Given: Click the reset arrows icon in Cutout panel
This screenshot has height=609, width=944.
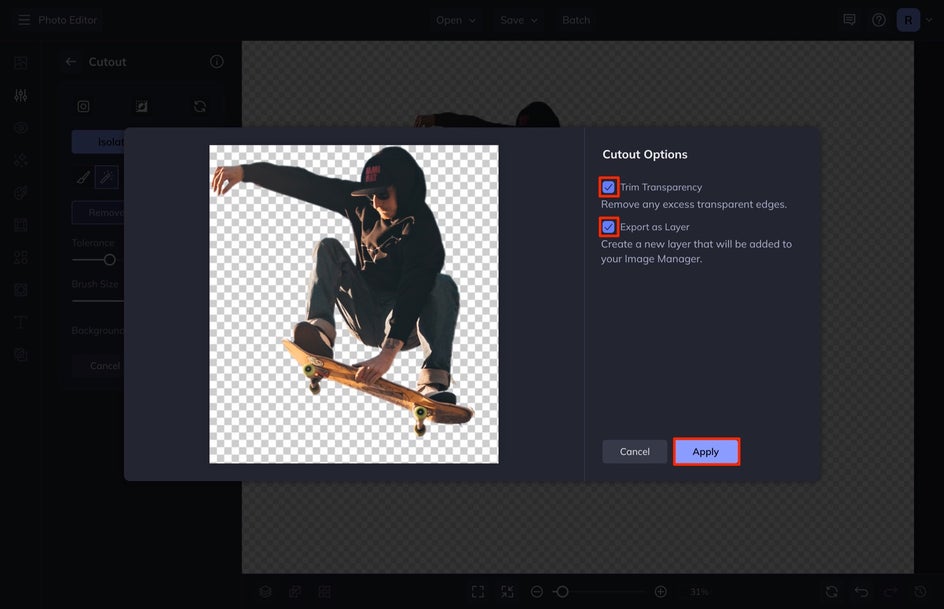Looking at the screenshot, I should point(200,107).
